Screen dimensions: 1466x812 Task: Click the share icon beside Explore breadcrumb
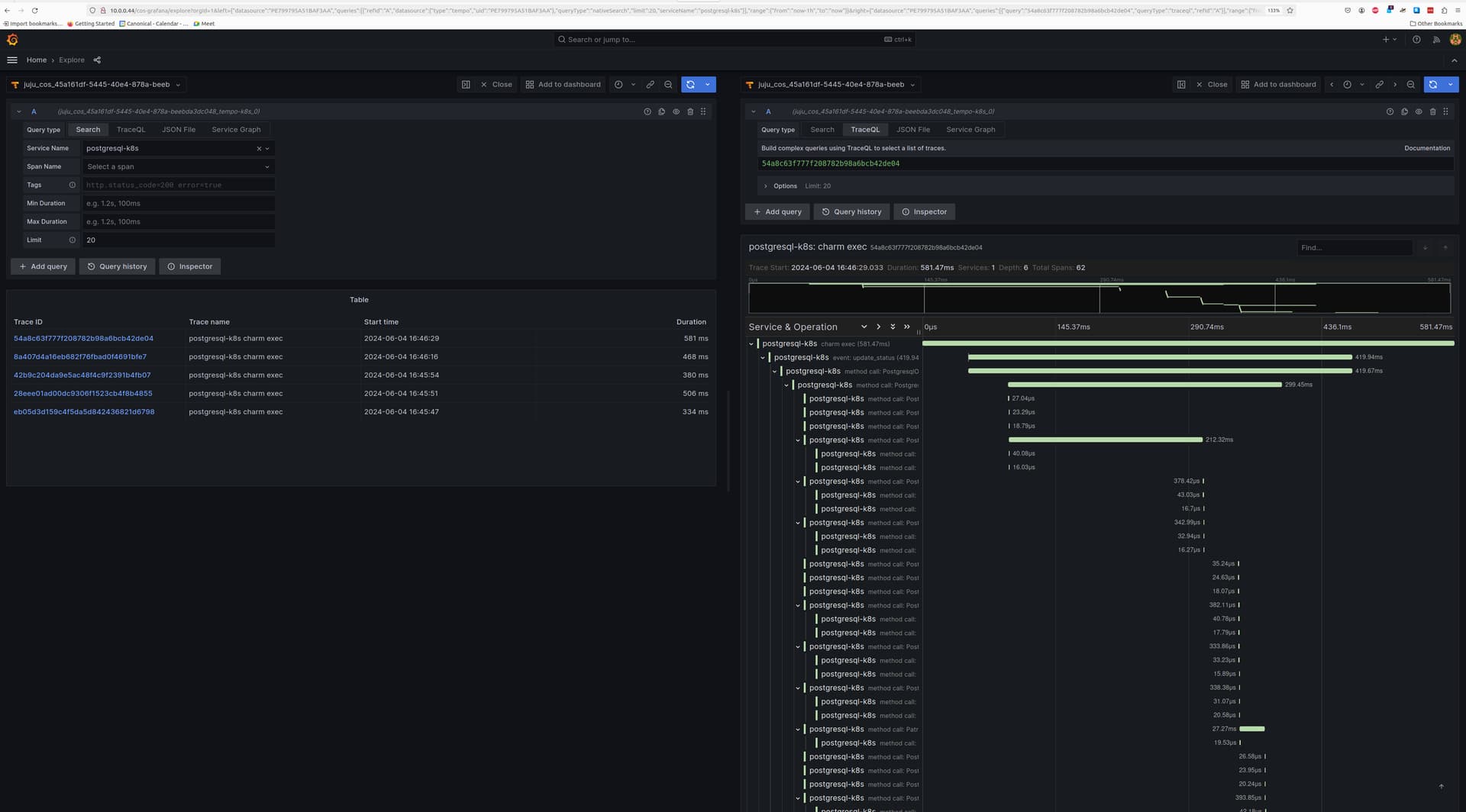click(x=97, y=60)
